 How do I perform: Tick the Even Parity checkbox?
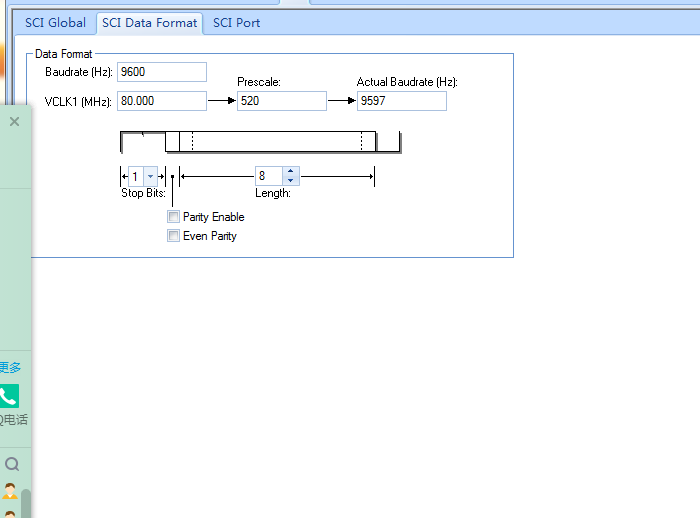[x=173, y=235]
